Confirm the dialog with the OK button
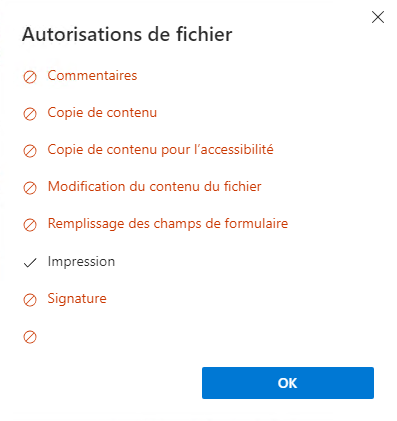 (288, 383)
